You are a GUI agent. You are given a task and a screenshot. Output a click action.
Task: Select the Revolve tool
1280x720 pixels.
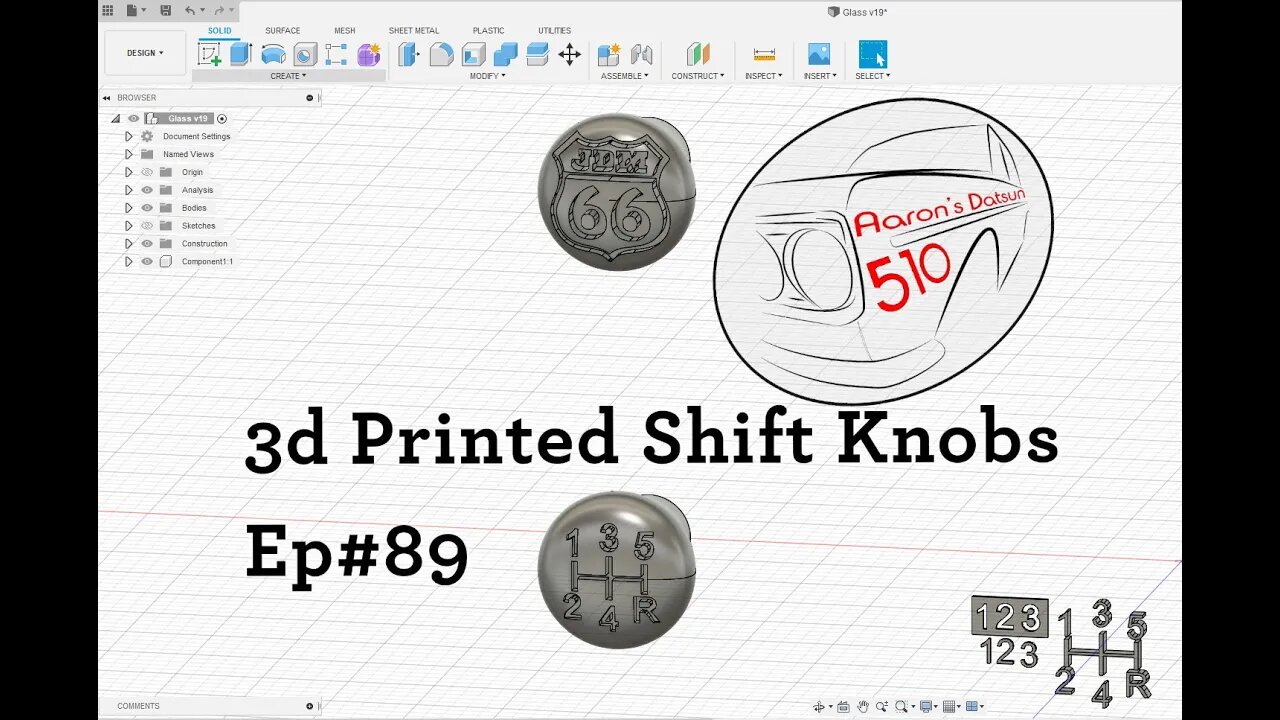click(x=273, y=54)
